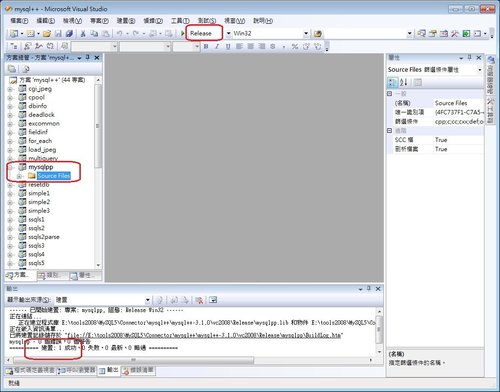Click the green Start Debugging arrow

click(182, 33)
